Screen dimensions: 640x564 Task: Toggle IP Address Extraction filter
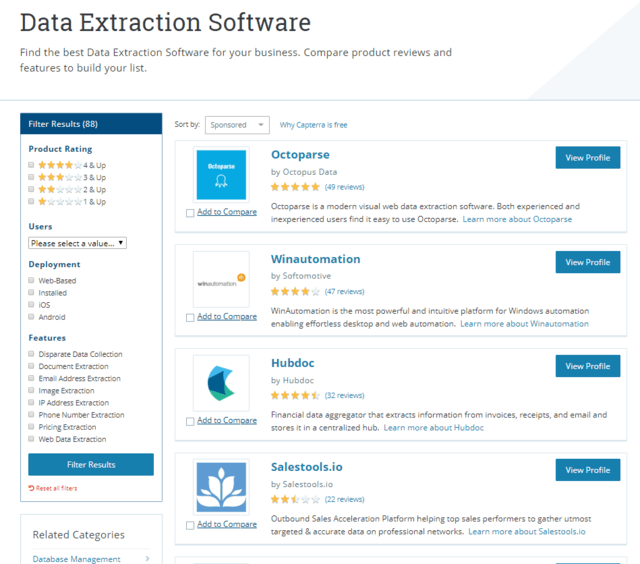[x=31, y=402]
